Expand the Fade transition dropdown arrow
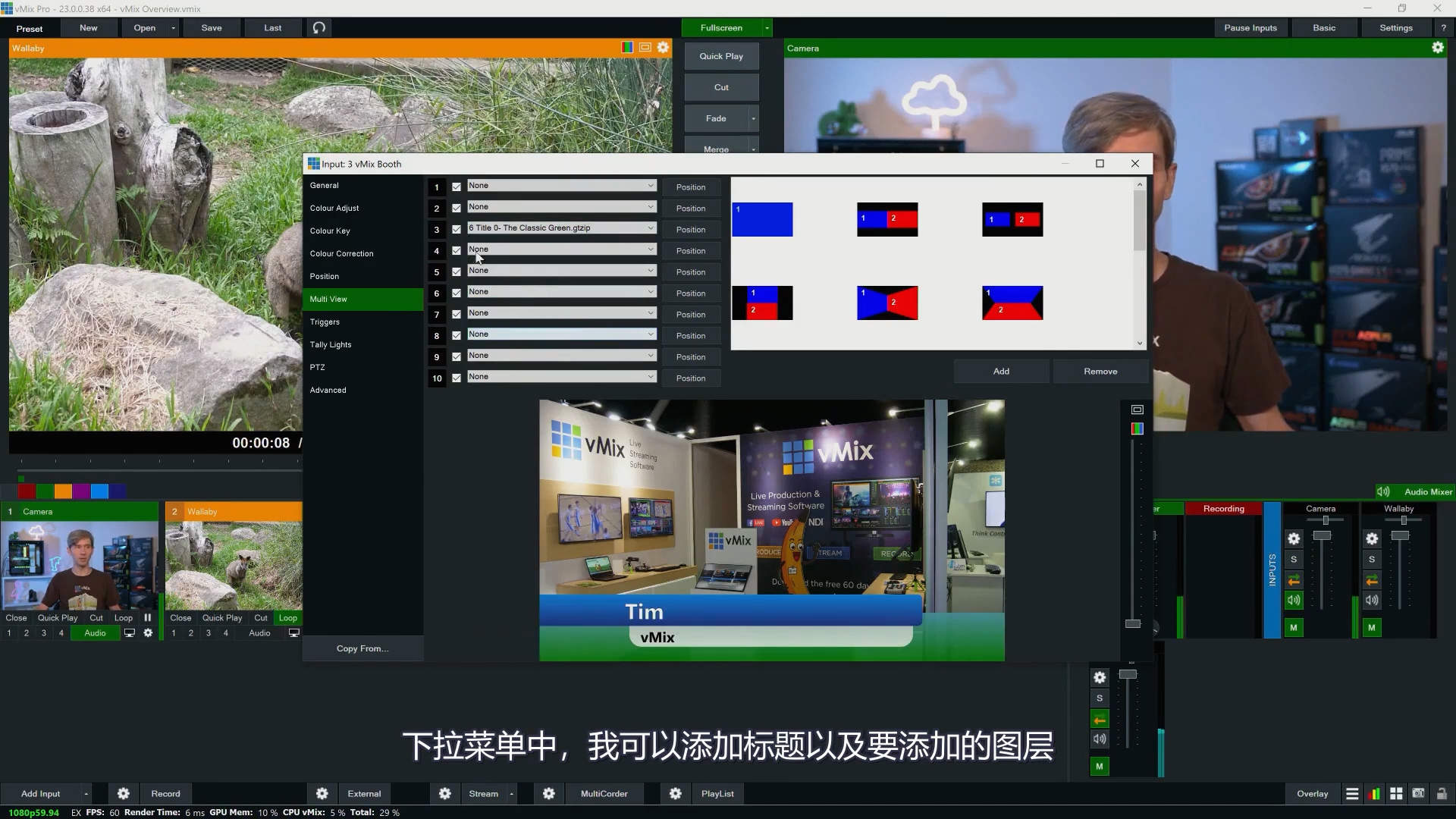The image size is (1456, 819). point(753,118)
